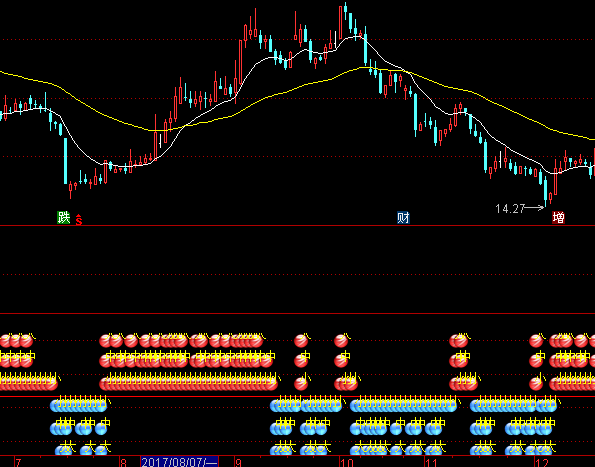Viewport: 595px width, 467px height.
Task: Select the 2017/08/07 date label
Action: (179, 462)
